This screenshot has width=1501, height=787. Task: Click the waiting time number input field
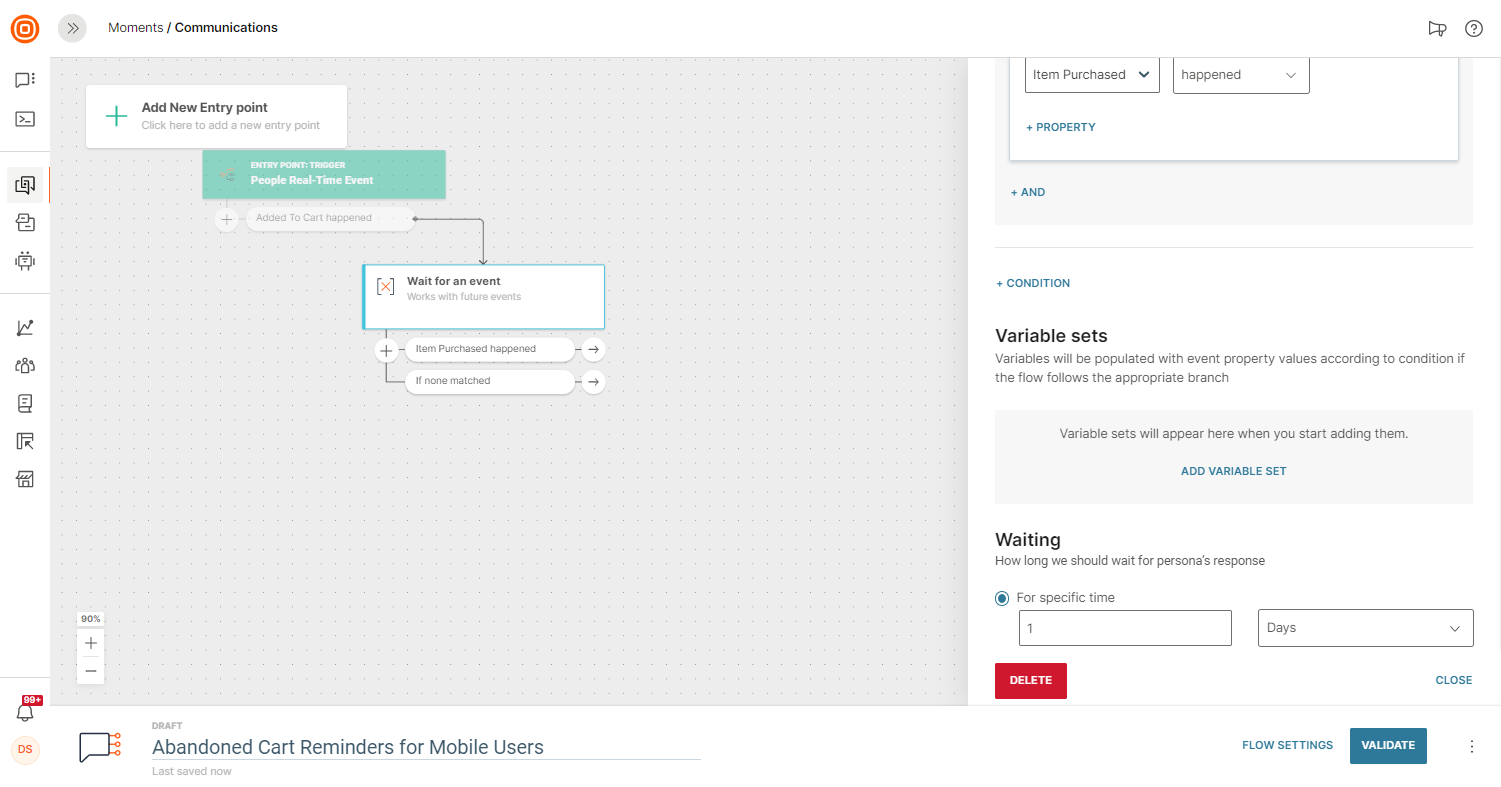pos(1124,628)
